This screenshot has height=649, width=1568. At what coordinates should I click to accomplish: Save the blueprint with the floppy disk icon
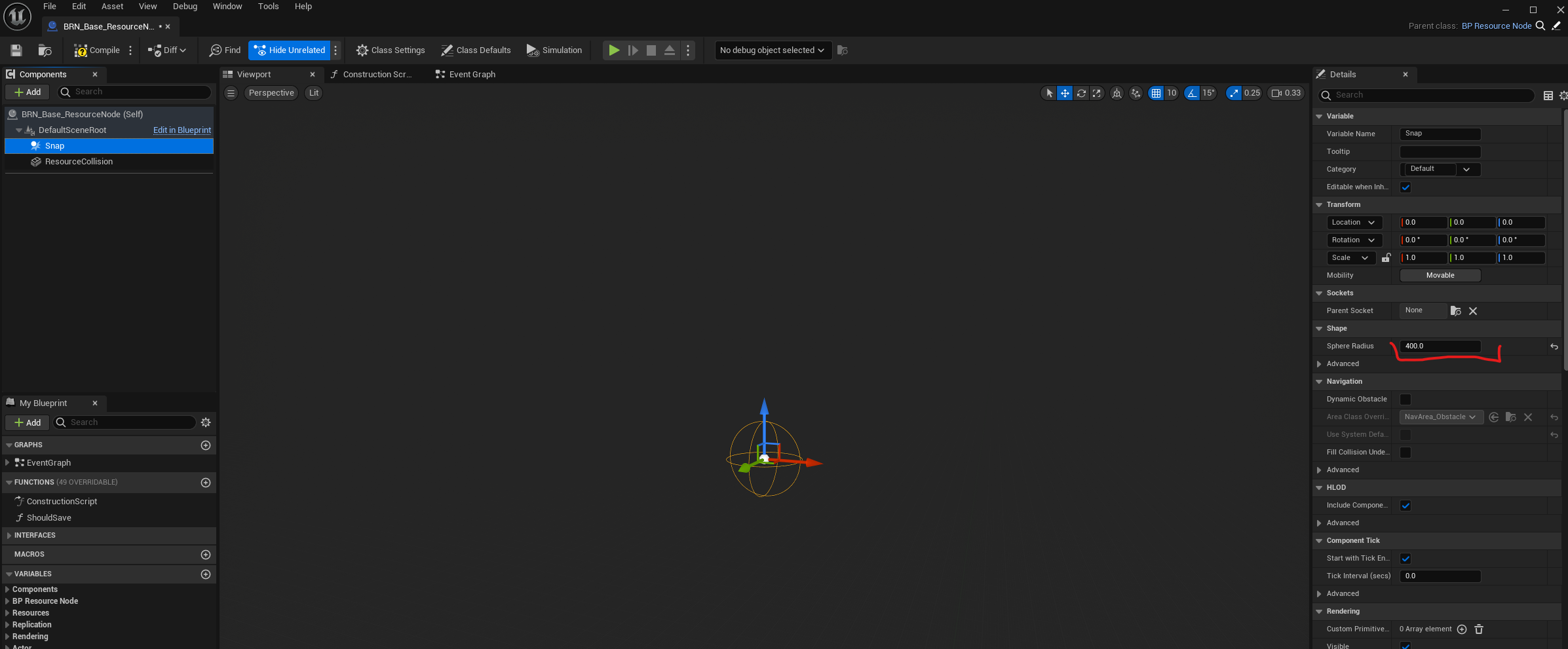(16, 50)
